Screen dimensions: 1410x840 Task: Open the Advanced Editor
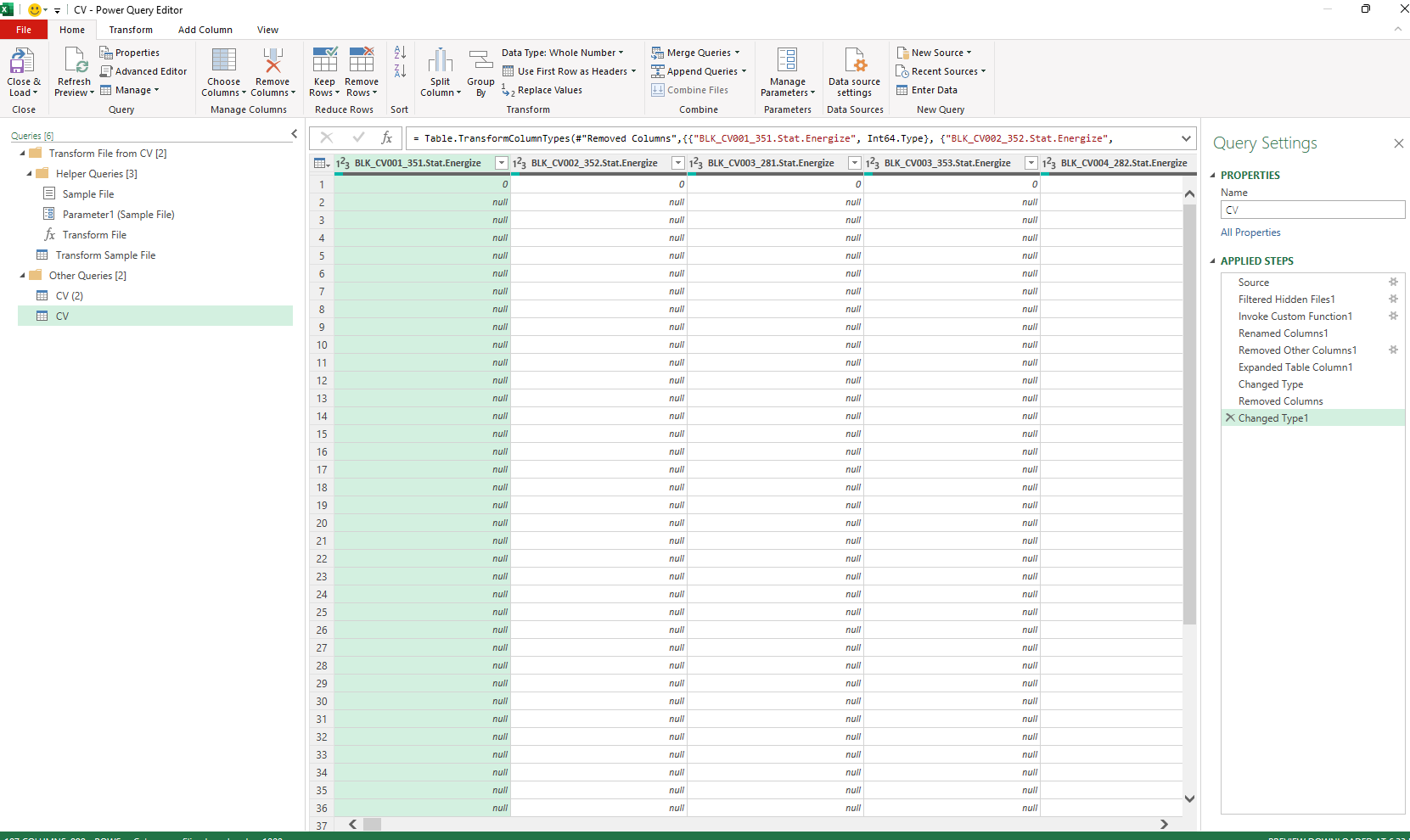[143, 71]
